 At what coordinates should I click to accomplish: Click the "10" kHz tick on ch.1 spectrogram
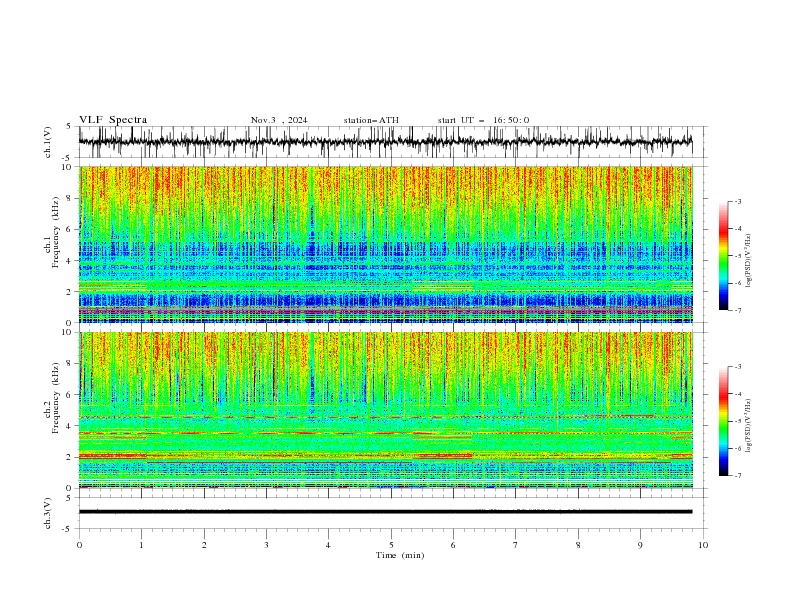click(67, 167)
